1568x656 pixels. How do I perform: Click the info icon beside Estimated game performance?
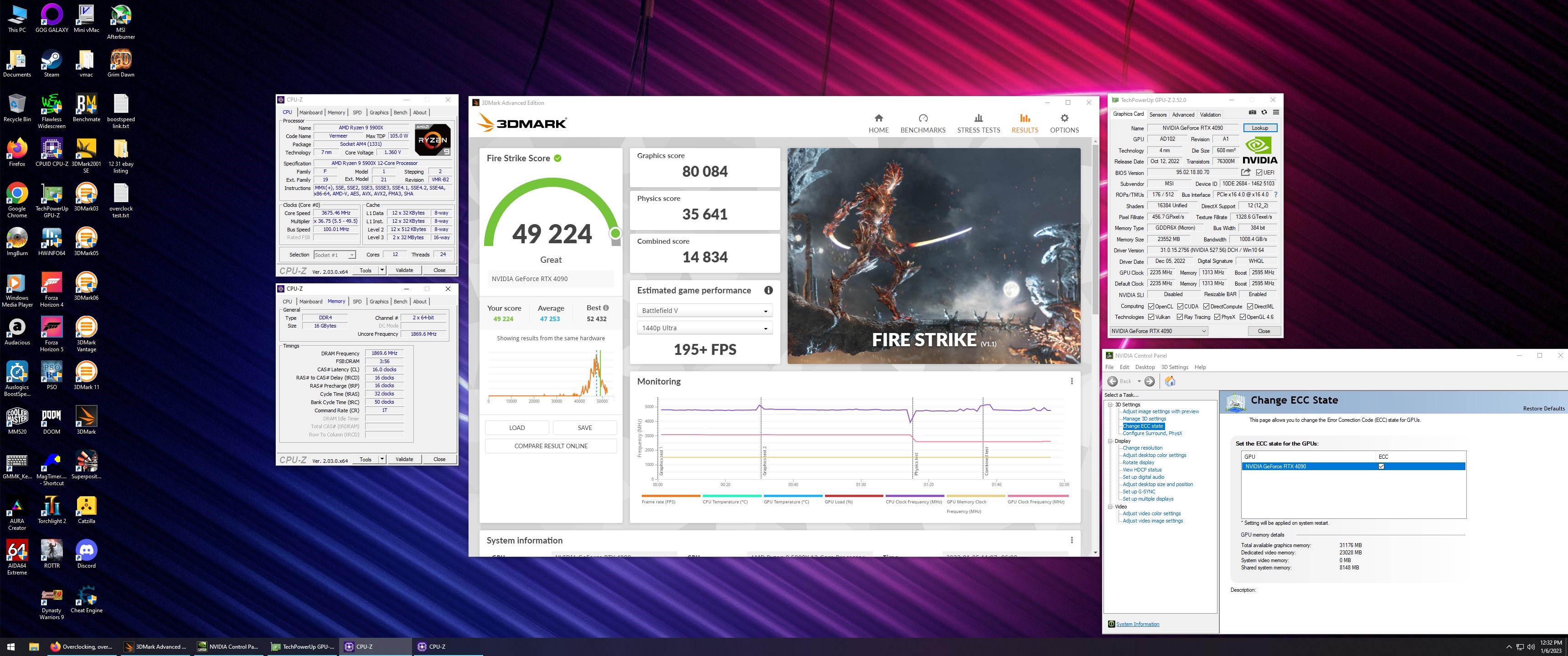pyautogui.click(x=768, y=290)
